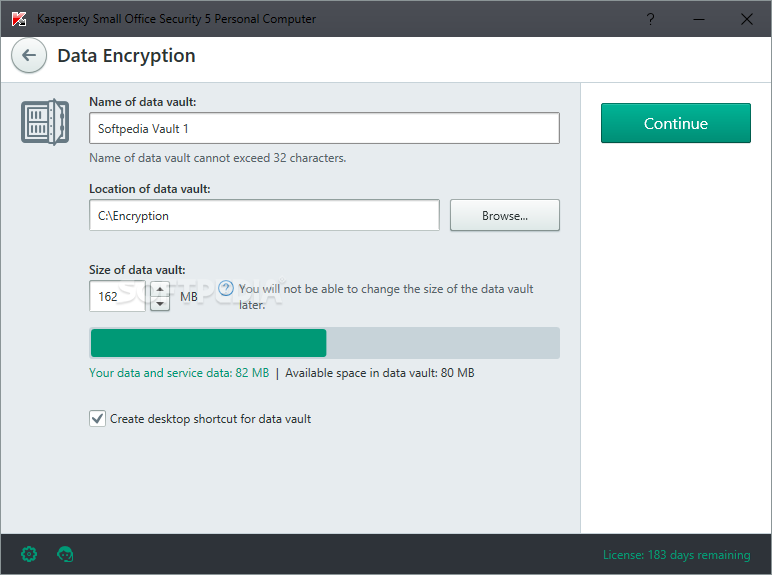The width and height of the screenshot is (772, 575).
Task: Click License: 183 days remaining link
Action: pyautogui.click(x=676, y=555)
